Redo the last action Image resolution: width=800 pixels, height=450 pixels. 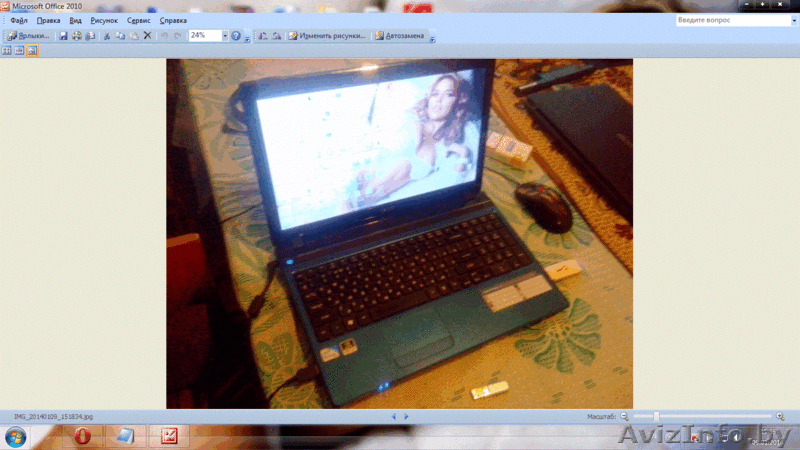[x=178, y=36]
